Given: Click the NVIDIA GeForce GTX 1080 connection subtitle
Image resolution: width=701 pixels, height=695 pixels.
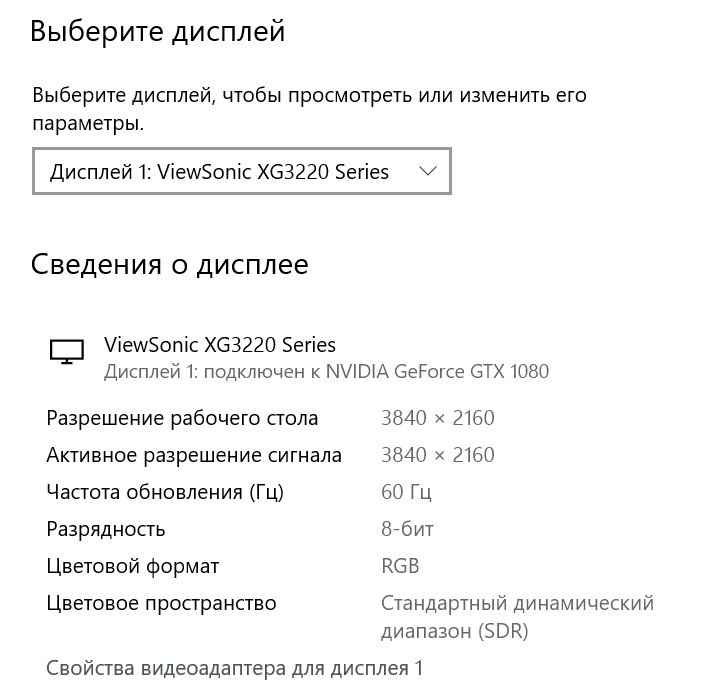Looking at the screenshot, I should (x=326, y=372).
